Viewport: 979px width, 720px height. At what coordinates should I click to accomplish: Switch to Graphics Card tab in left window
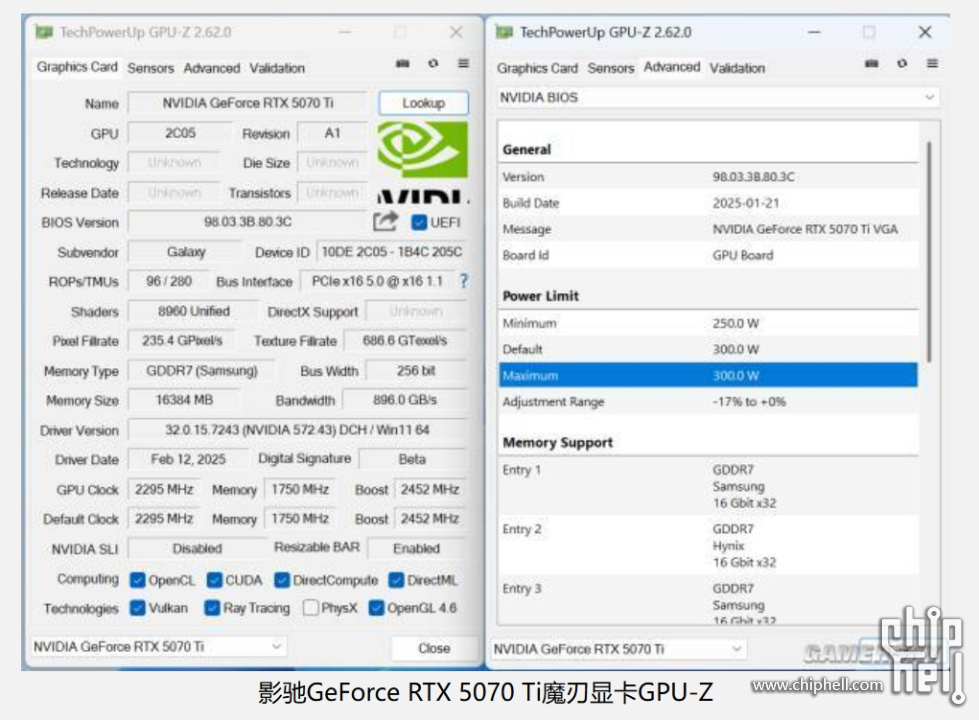click(77, 67)
